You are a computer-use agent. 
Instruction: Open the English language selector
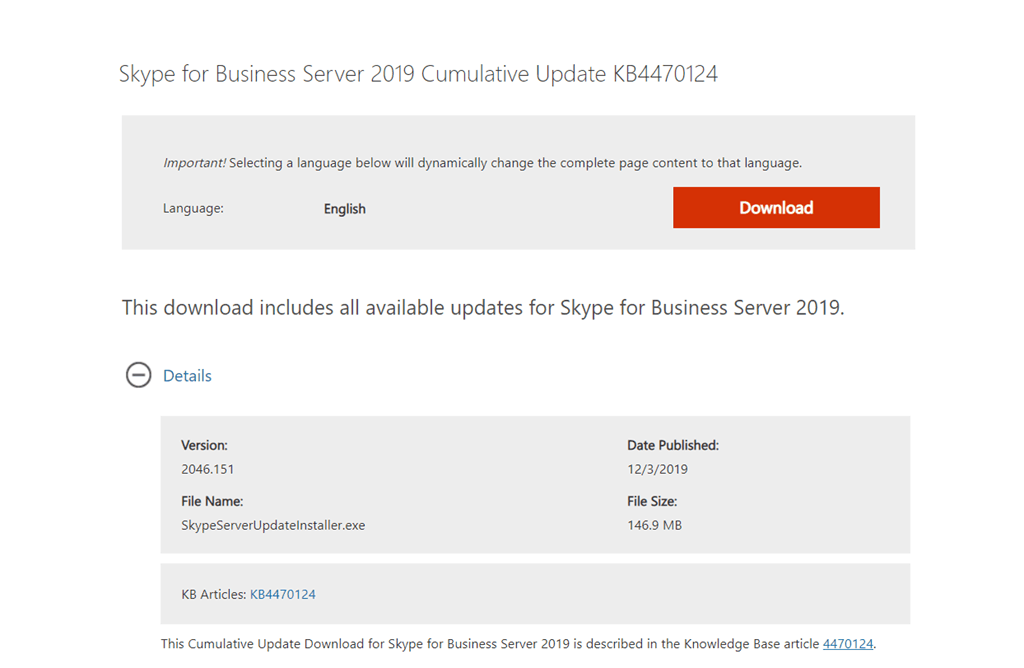point(345,209)
